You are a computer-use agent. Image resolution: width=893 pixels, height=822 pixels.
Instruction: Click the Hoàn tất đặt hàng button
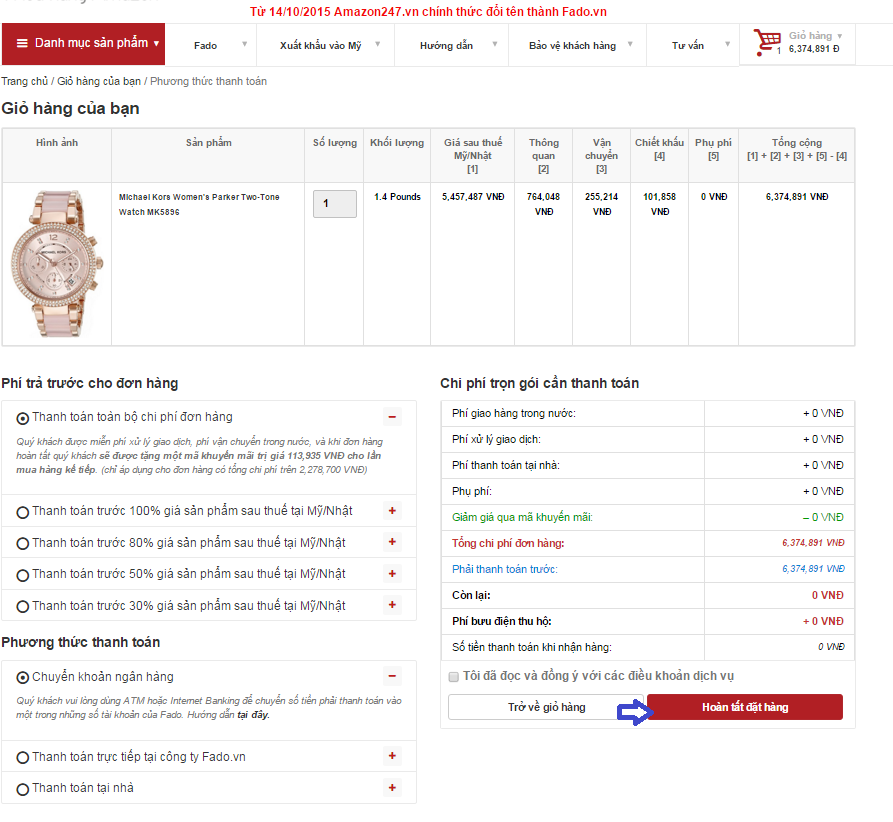(x=745, y=707)
